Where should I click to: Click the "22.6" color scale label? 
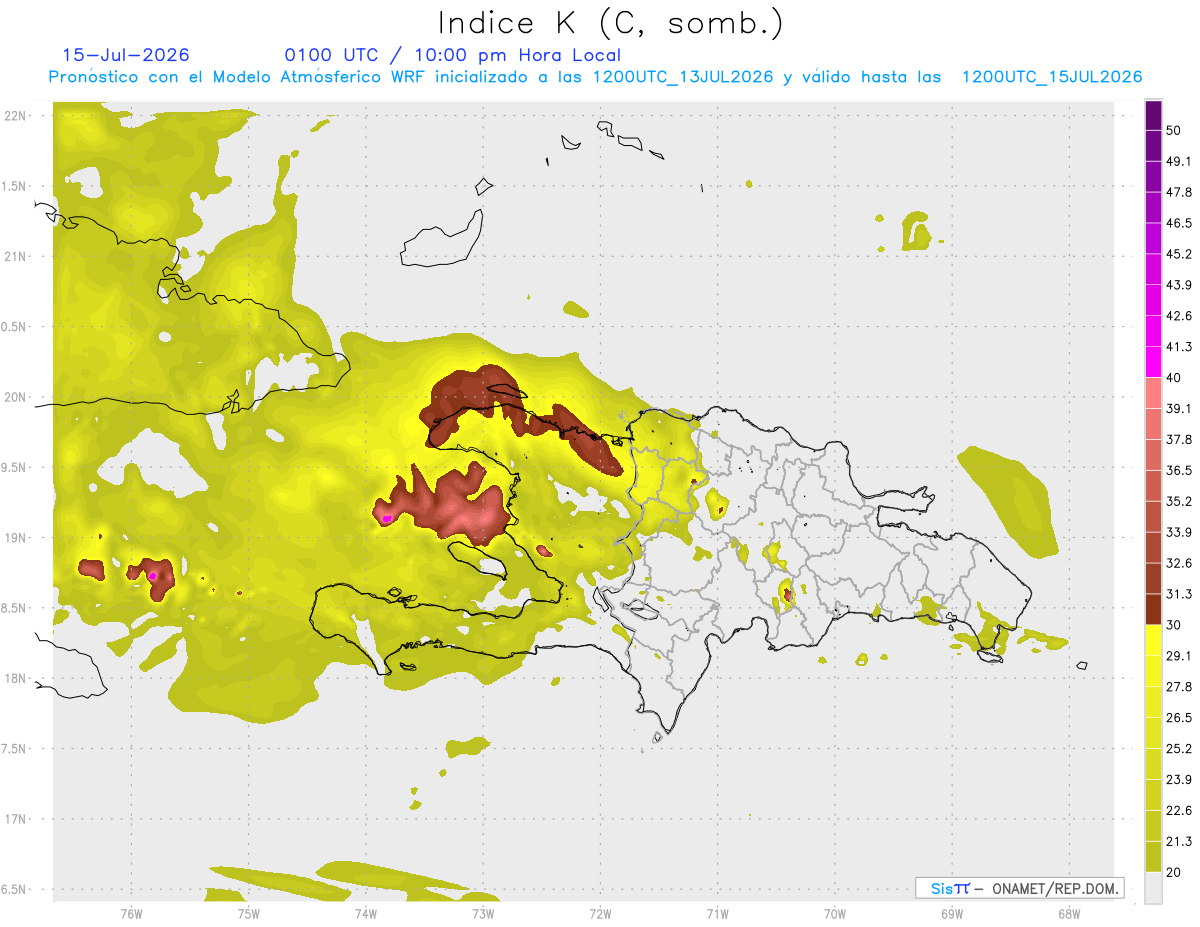(x=1180, y=810)
